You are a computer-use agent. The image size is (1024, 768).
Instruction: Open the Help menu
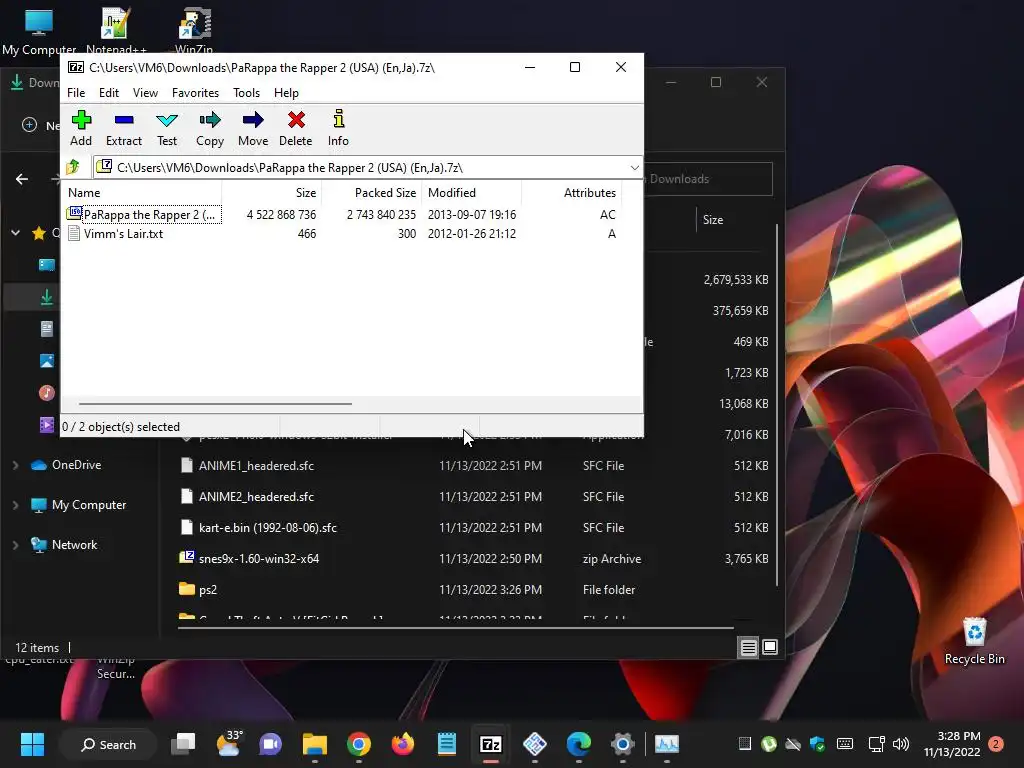click(x=286, y=93)
